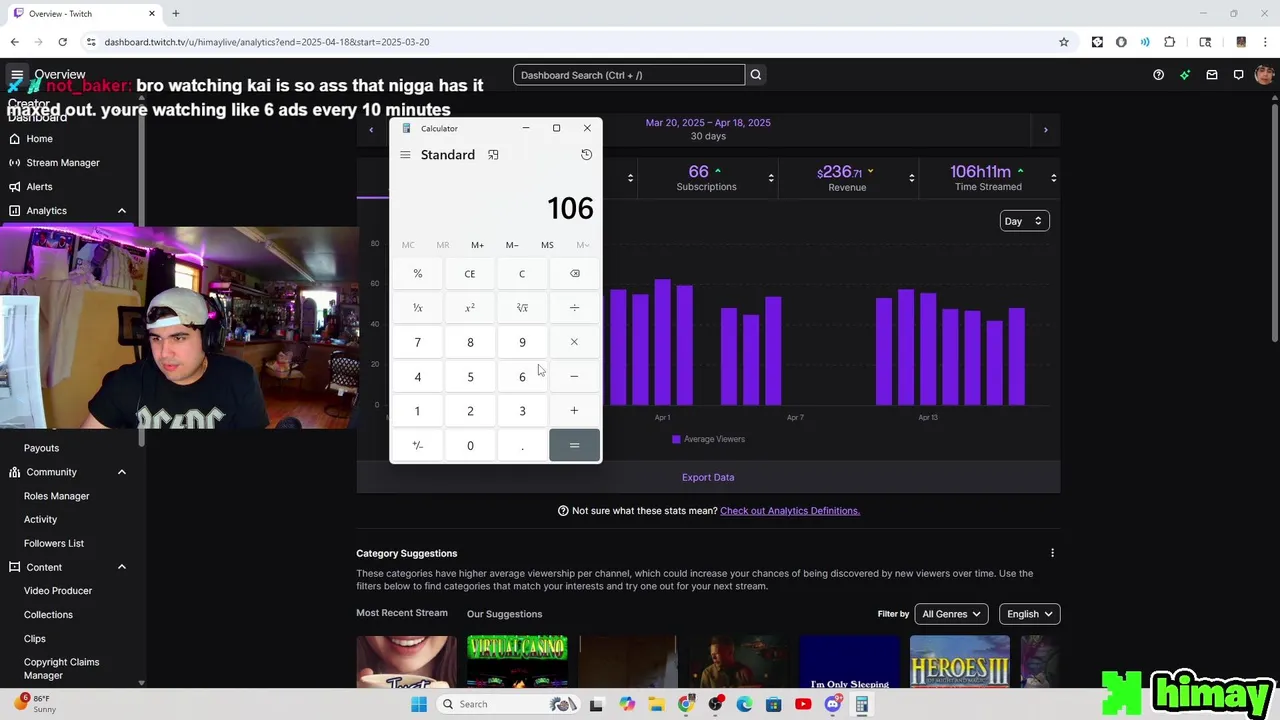This screenshot has width=1280, height=720.
Task: Click the percent key in Calculator
Action: [x=418, y=274]
